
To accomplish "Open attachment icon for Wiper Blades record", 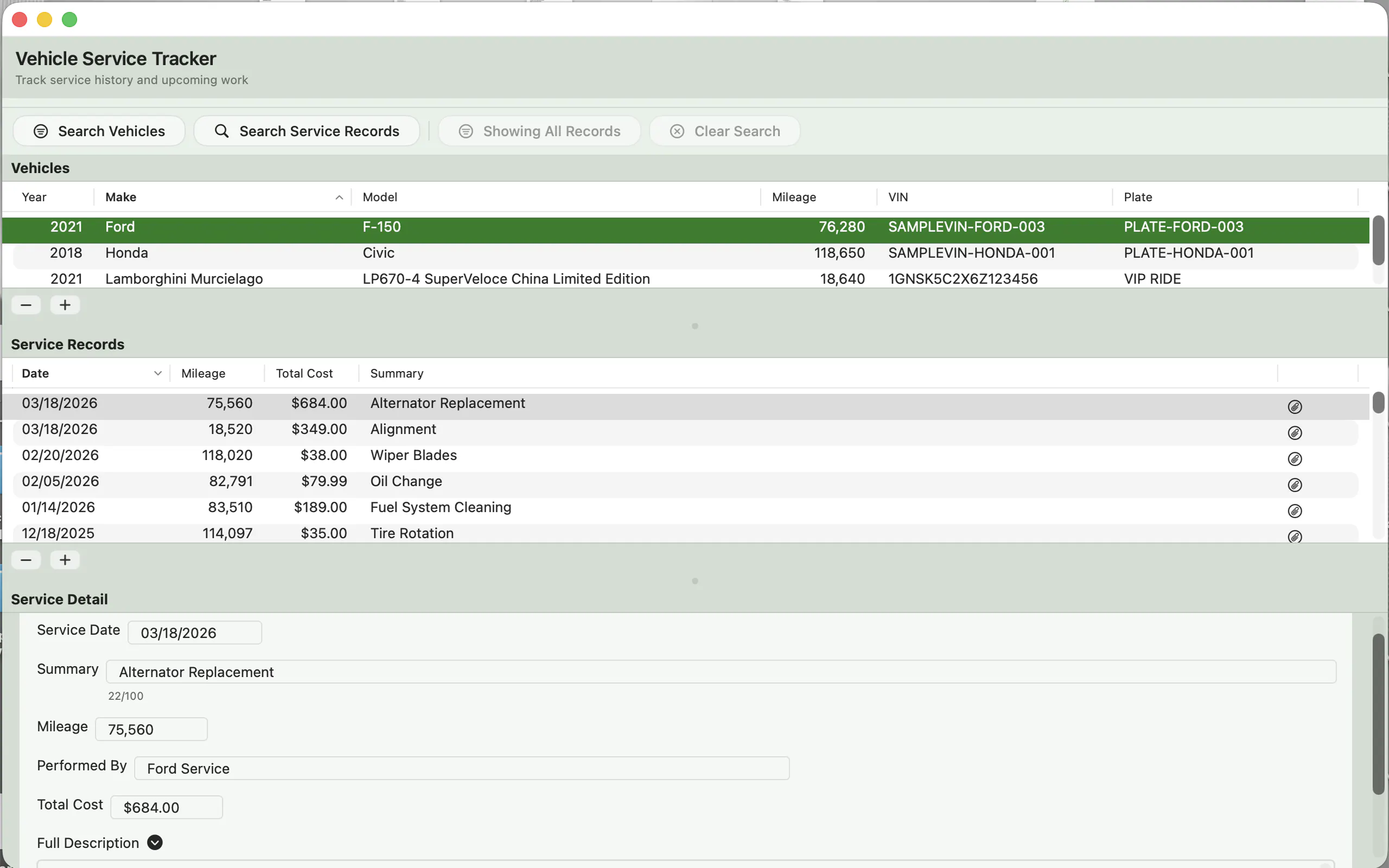I will click(x=1294, y=459).
